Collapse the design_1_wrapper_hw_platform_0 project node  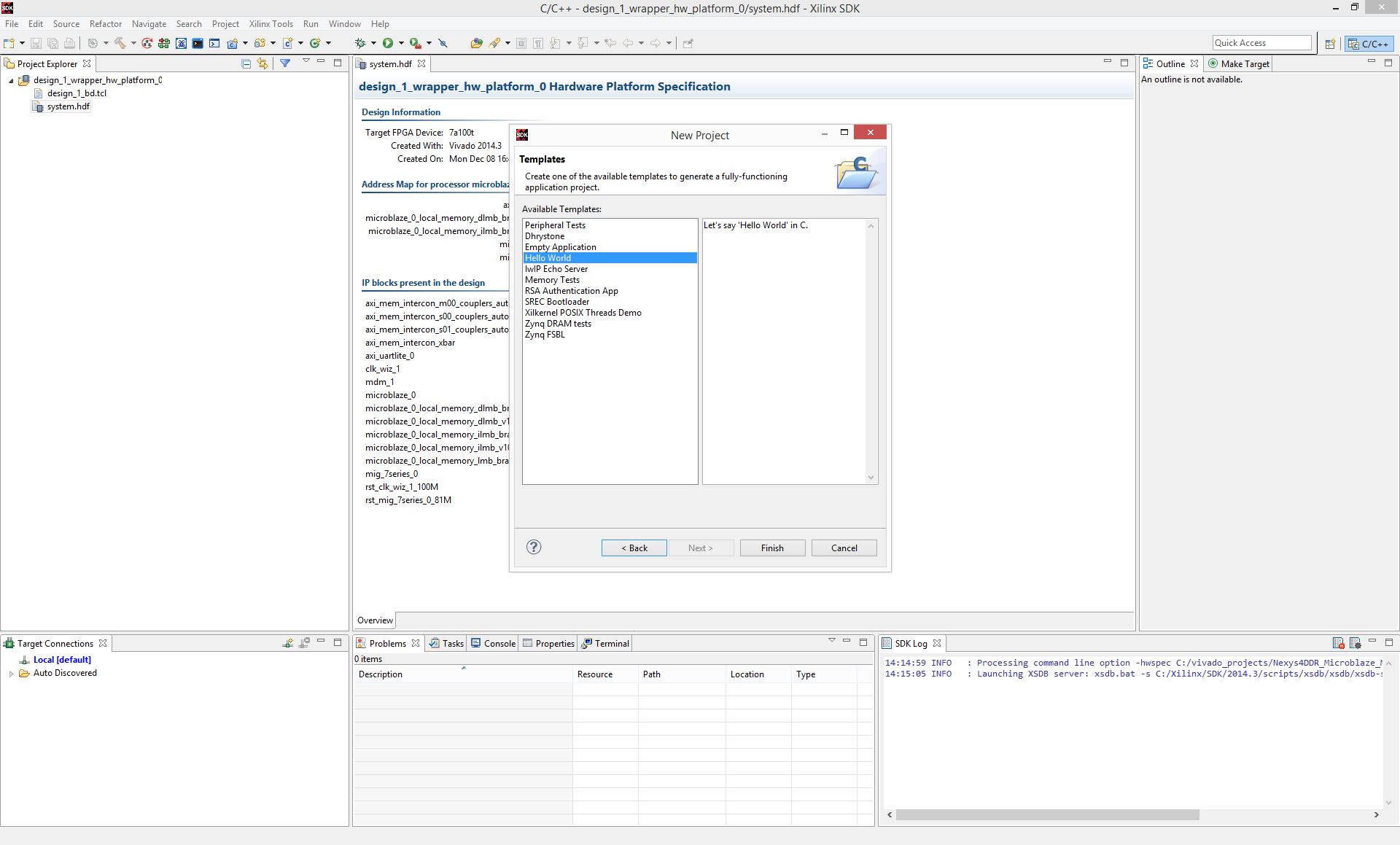click(x=11, y=81)
